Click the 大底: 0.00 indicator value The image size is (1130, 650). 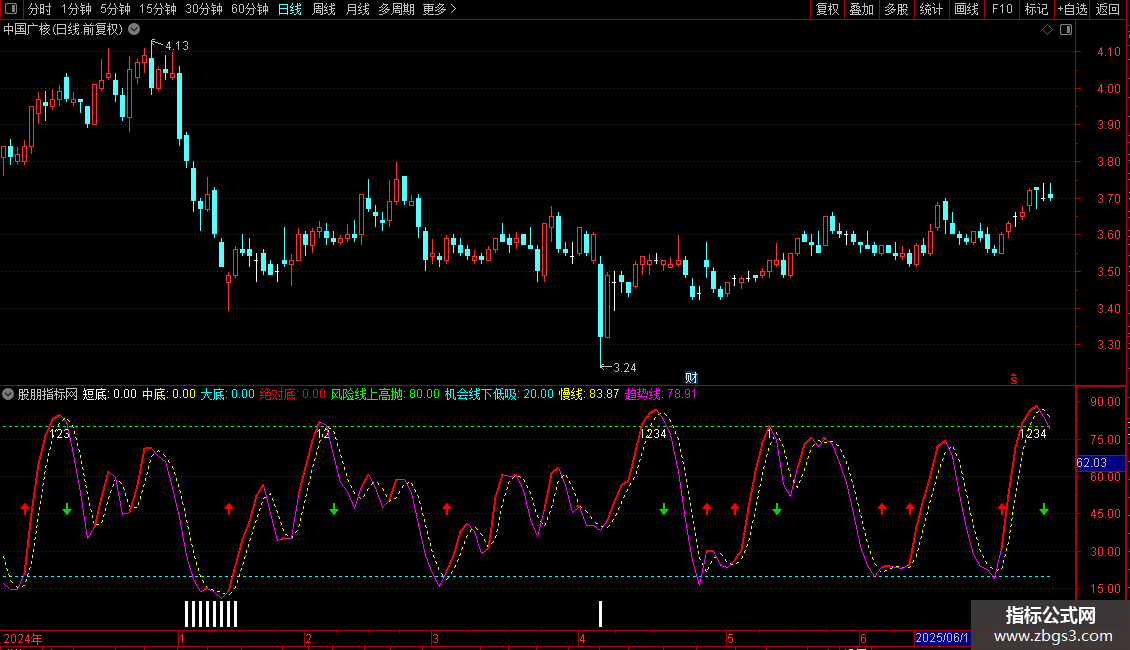click(x=228, y=394)
